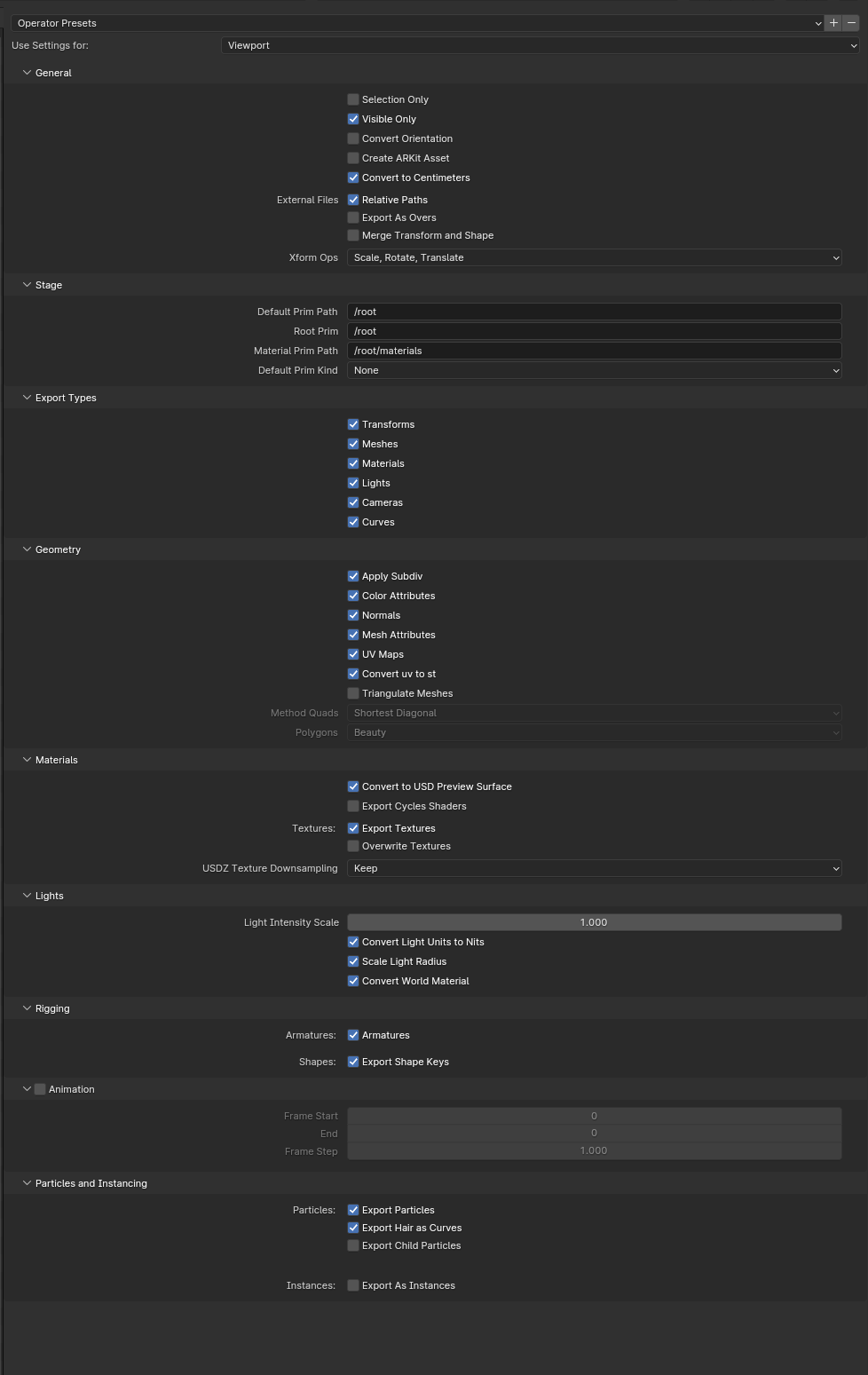Screen dimensions: 868x1375
Task: Toggle Convert to USD Preview Surface
Action: [x=353, y=786]
